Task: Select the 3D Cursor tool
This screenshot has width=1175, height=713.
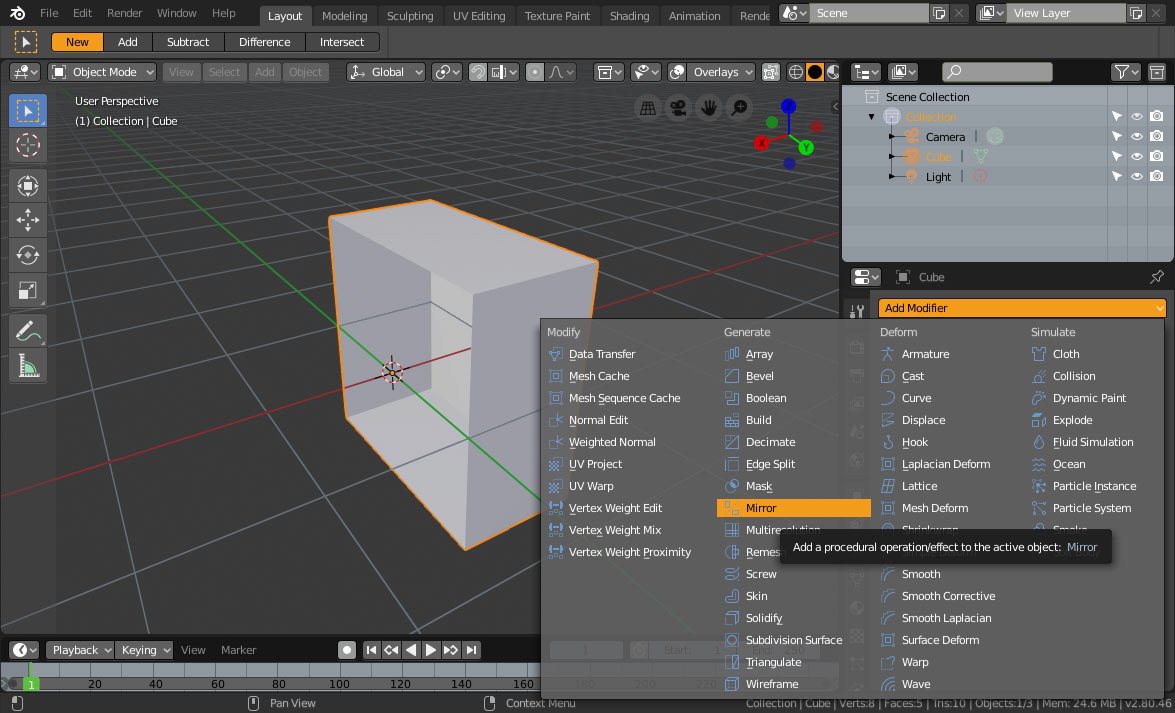Action: [x=28, y=145]
